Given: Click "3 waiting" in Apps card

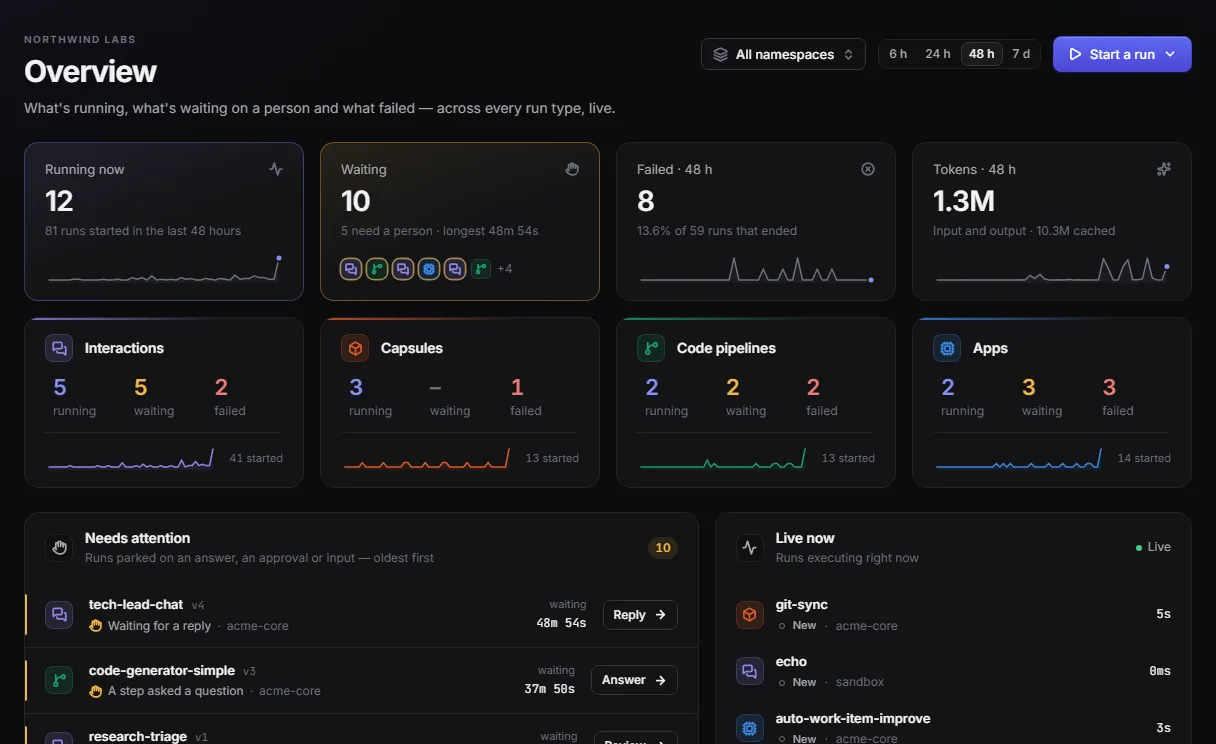Looking at the screenshot, I should [1042, 397].
